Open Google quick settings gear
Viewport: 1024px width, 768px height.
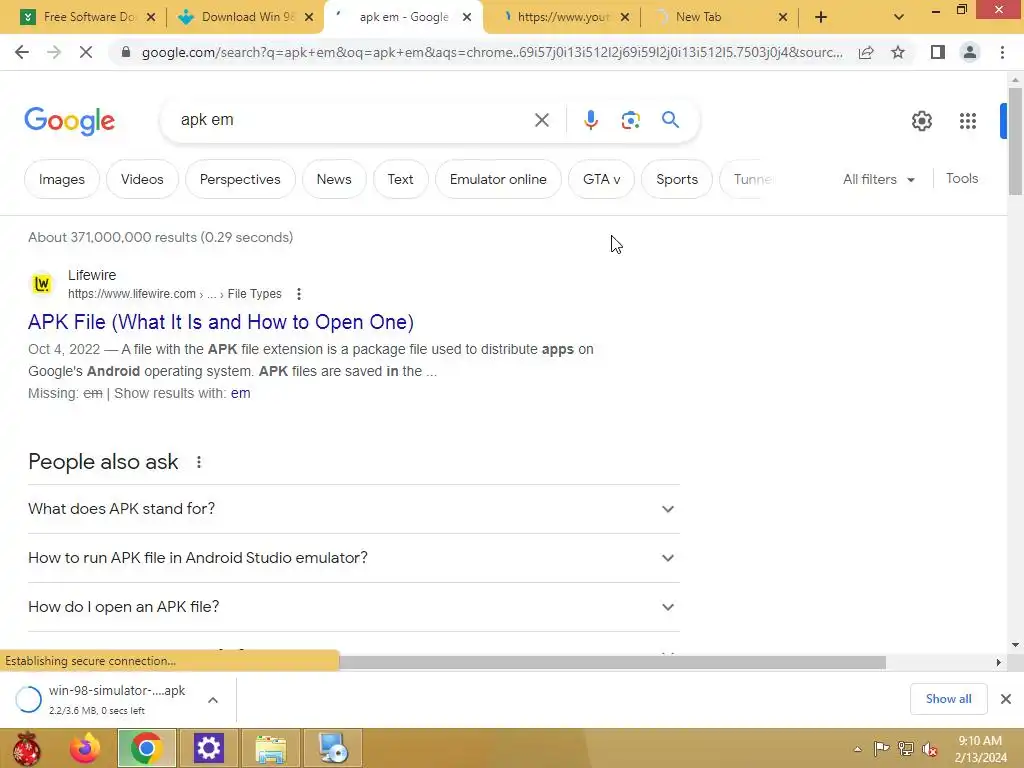coord(921,121)
